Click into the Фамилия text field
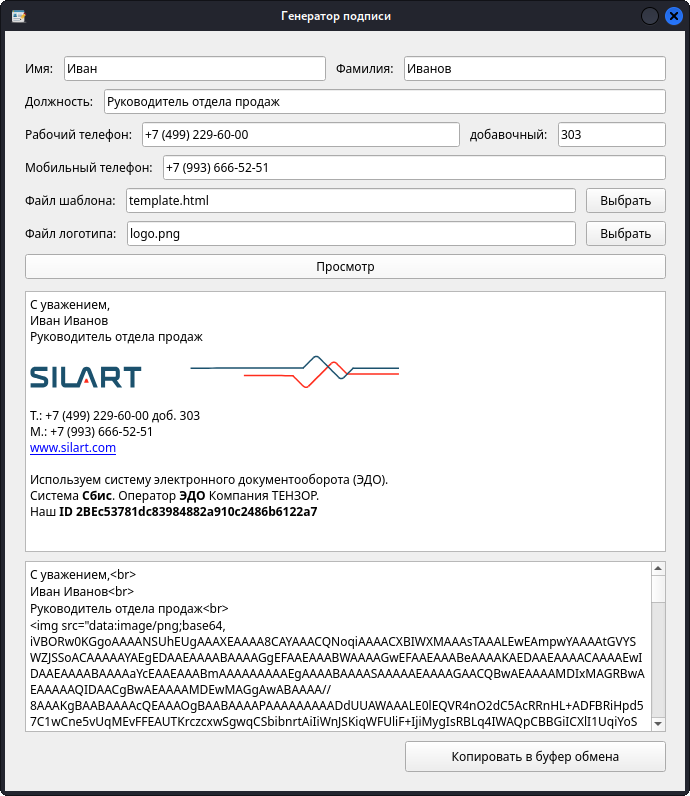The width and height of the screenshot is (690, 796). click(534, 68)
